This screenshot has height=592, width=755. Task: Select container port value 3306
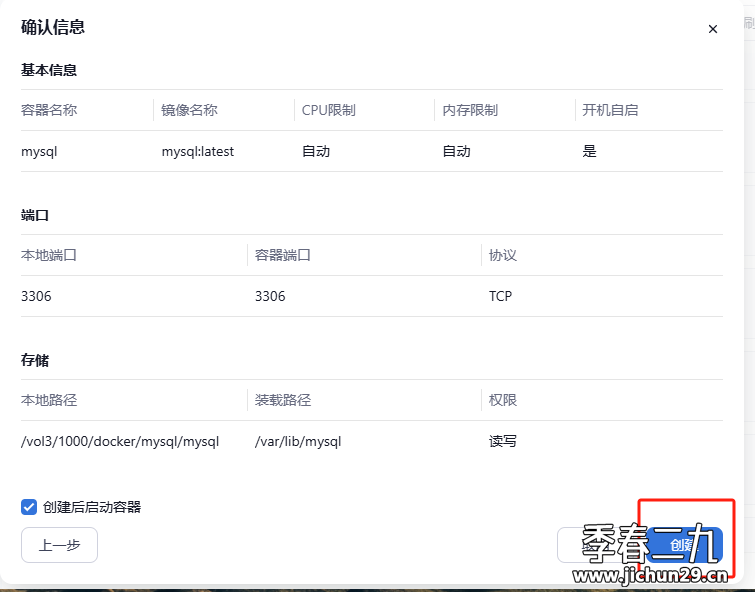pyautogui.click(x=270, y=296)
